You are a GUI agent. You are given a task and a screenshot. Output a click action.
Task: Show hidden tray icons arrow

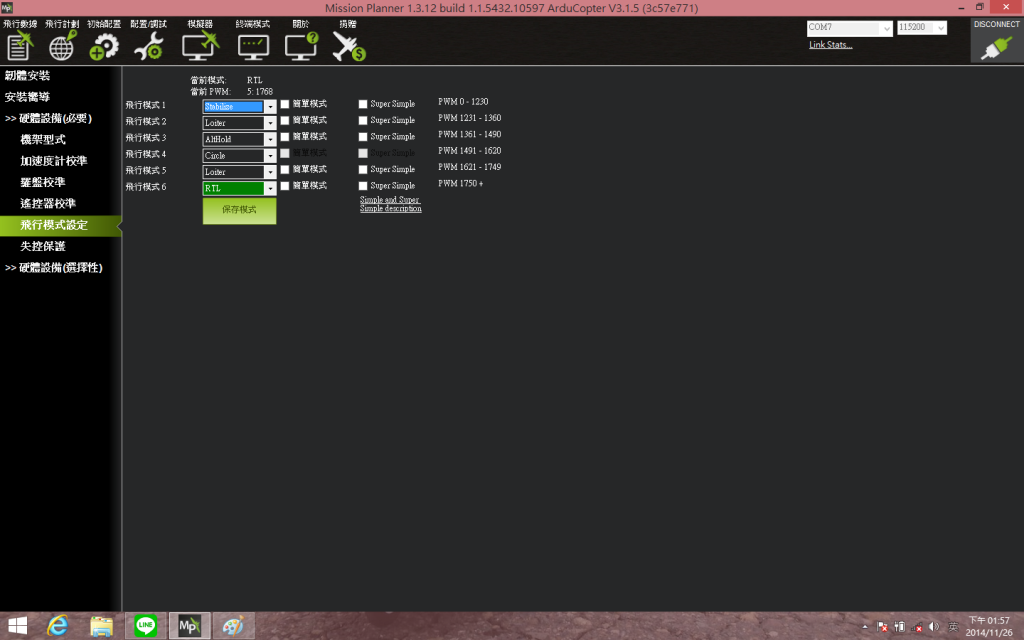pyautogui.click(x=865, y=627)
